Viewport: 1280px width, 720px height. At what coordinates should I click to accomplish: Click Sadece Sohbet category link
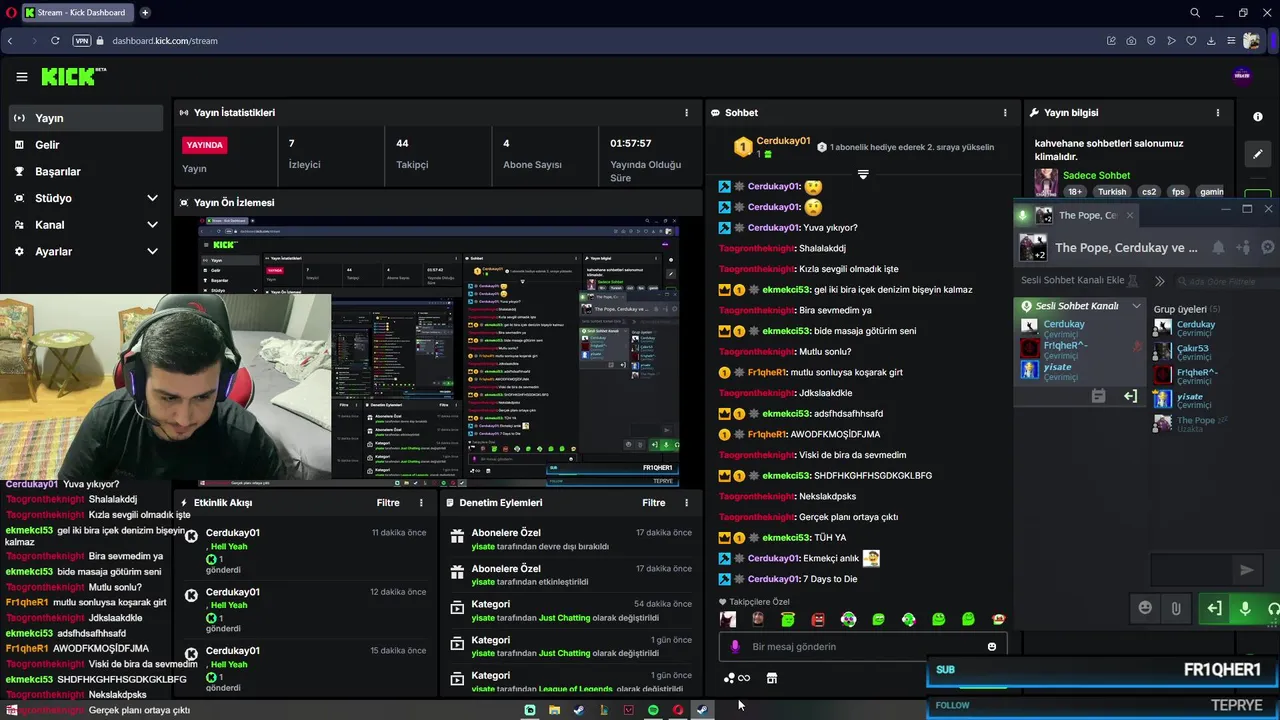pos(1096,175)
